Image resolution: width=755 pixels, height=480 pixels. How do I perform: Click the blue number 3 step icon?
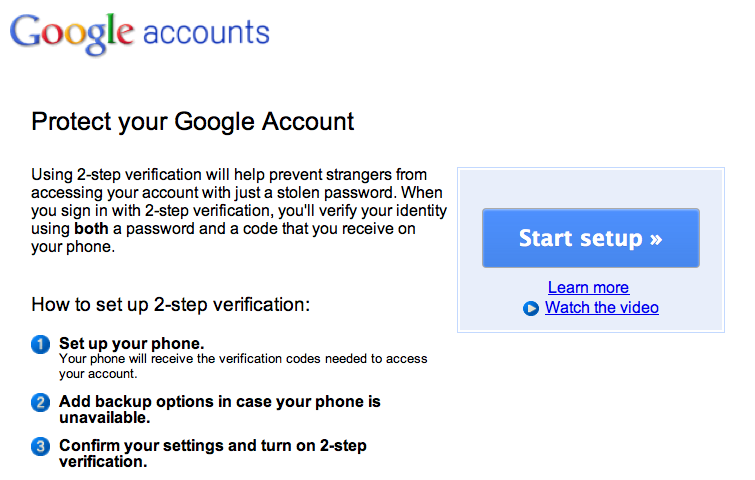click(41, 446)
